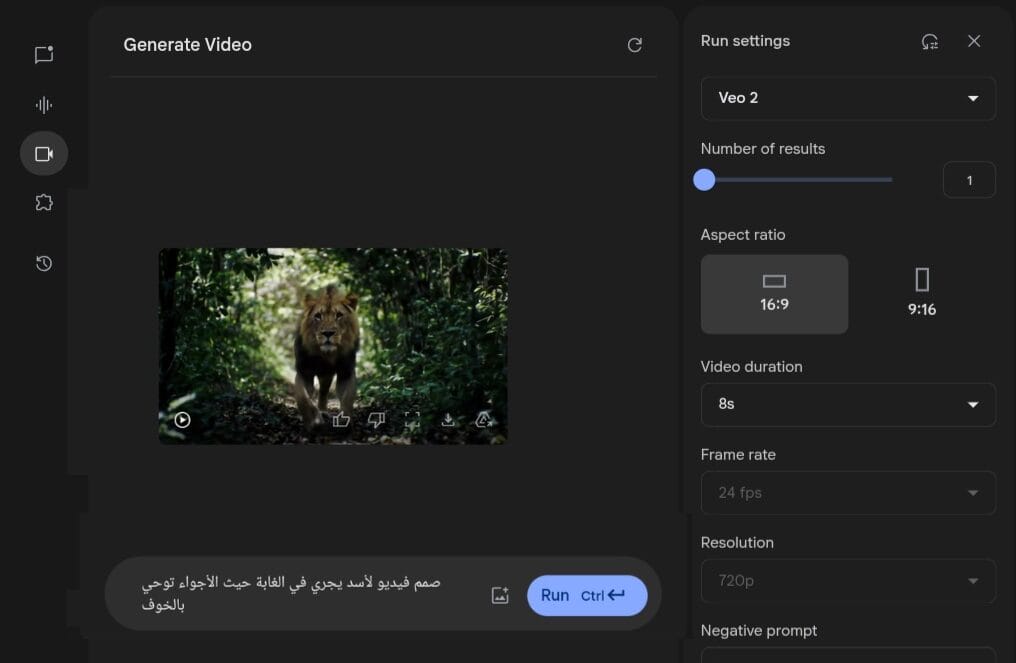The image size is (1016, 663).
Task: Click the Arabic prompt text field
Action: pyautogui.click(x=300, y=594)
